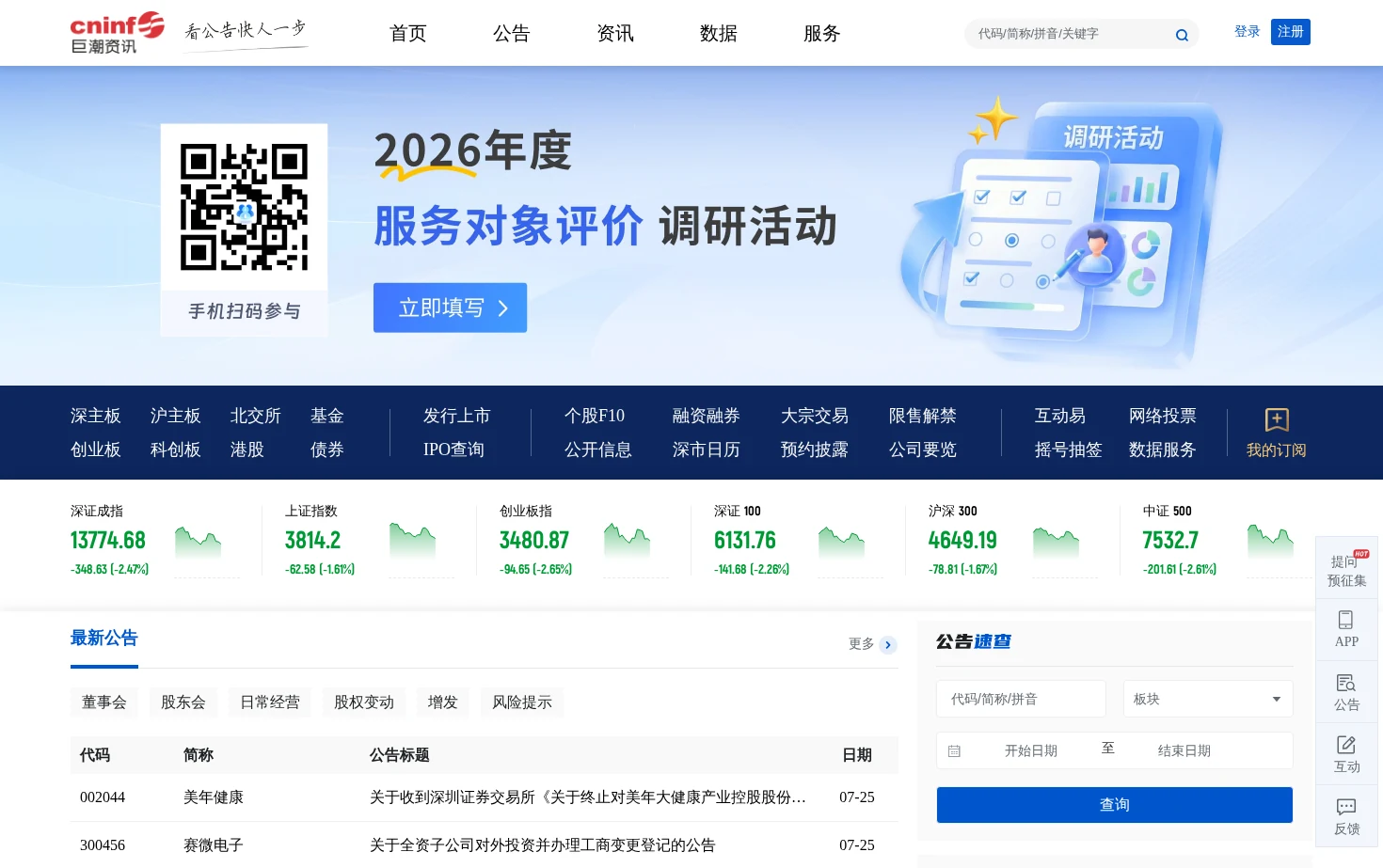The width and height of the screenshot is (1383, 868).
Task: Select 董事会 filter tab
Action: [104, 702]
